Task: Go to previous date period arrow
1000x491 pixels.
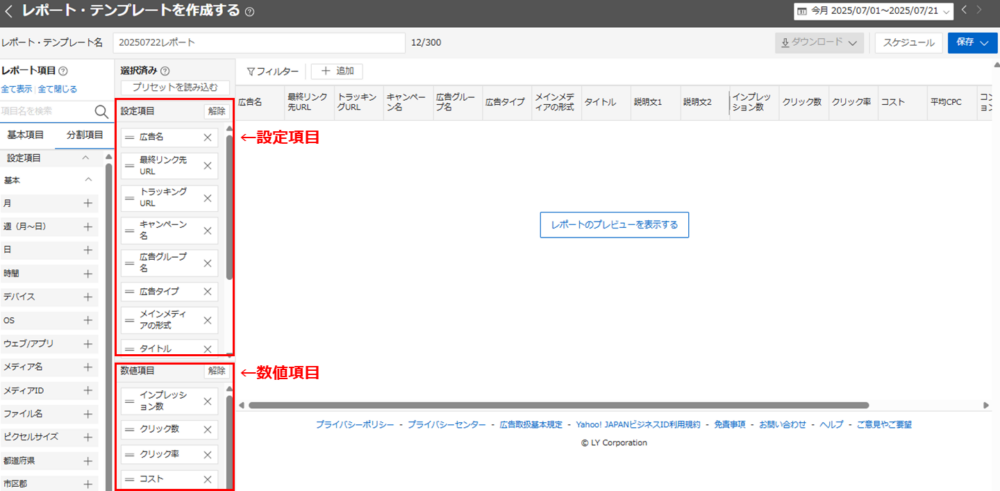Action: tap(964, 10)
